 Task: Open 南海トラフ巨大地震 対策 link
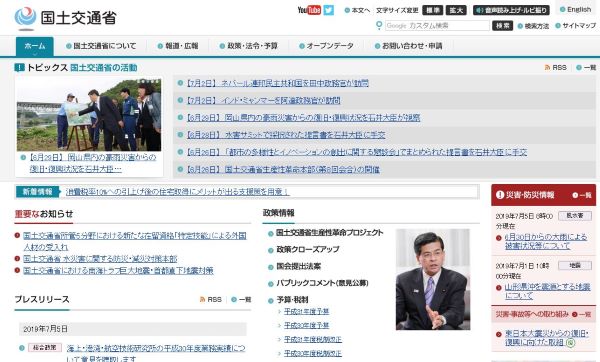point(118,271)
